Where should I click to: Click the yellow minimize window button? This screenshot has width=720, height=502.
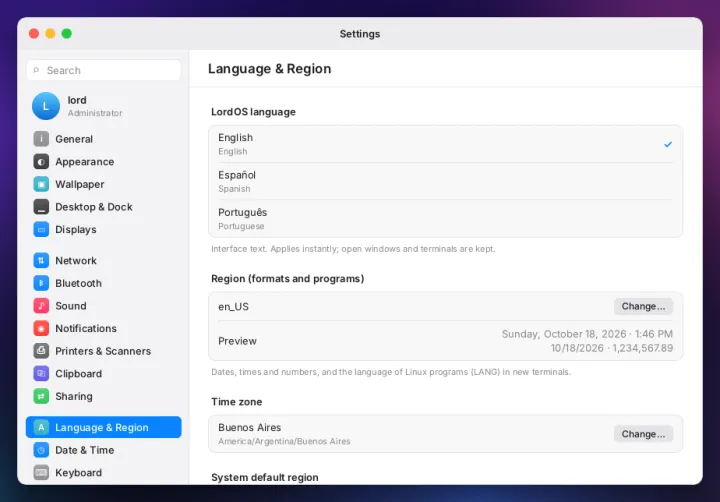point(51,34)
